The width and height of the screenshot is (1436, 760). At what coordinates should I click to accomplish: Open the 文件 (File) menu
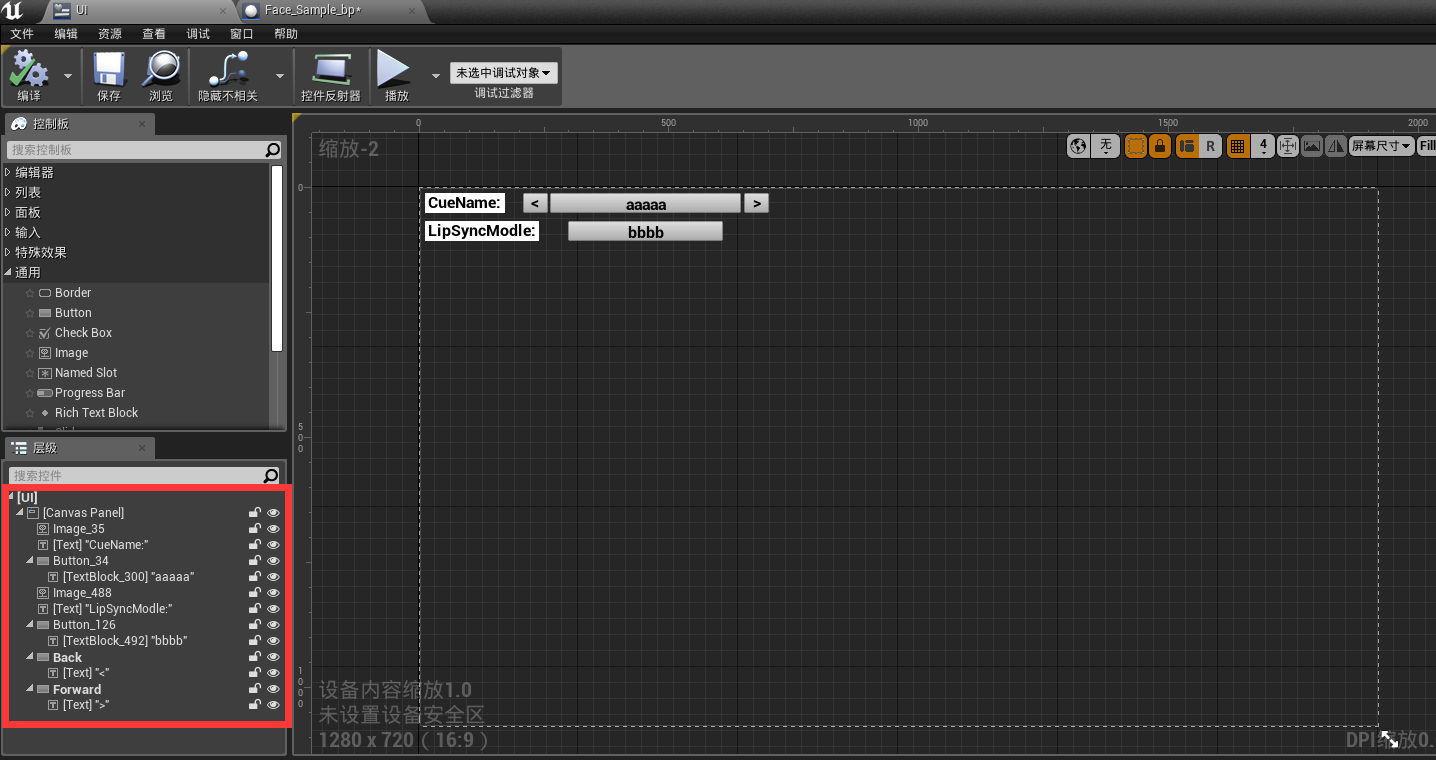22,34
